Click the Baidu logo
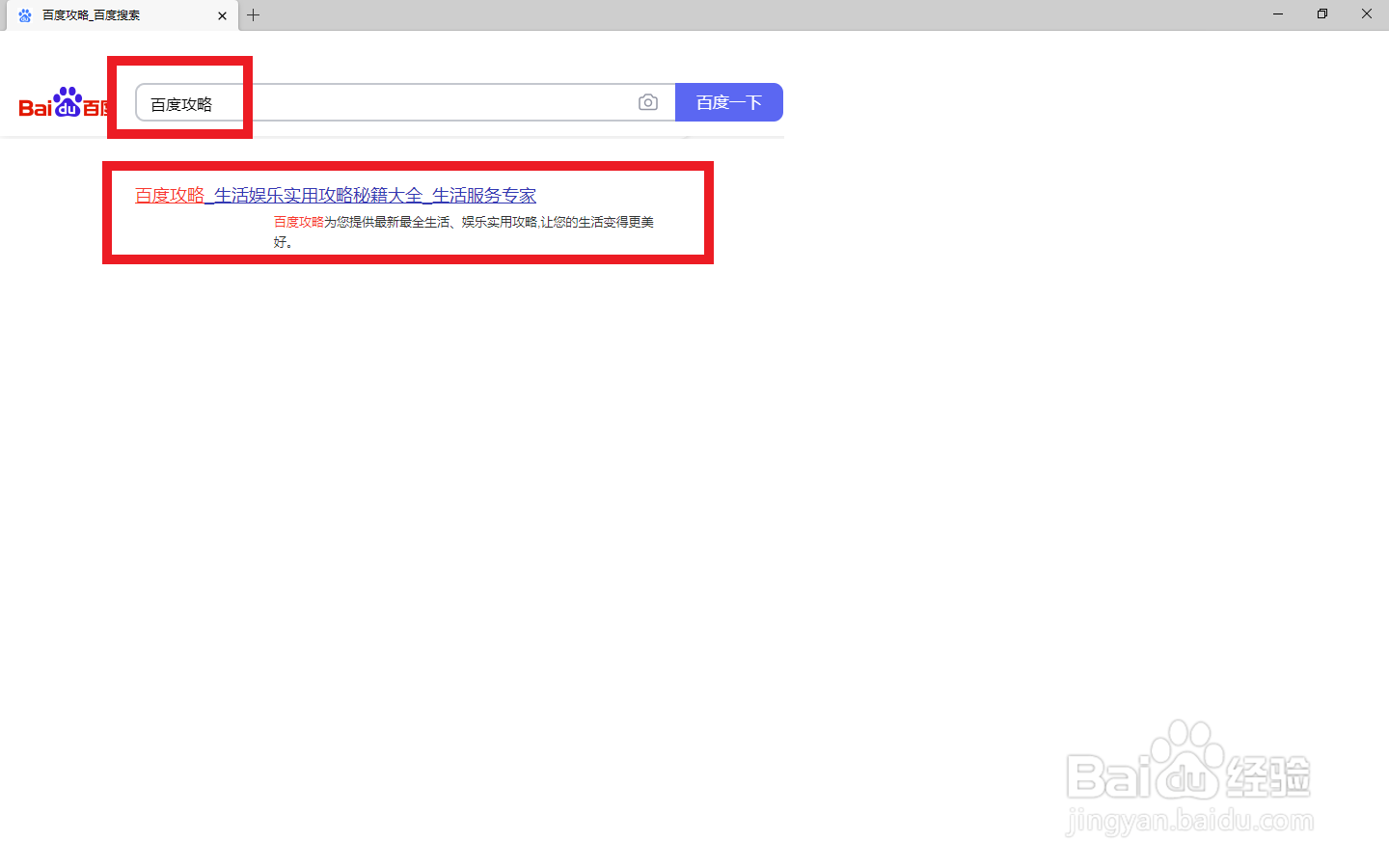The image size is (1389, 868). click(64, 102)
